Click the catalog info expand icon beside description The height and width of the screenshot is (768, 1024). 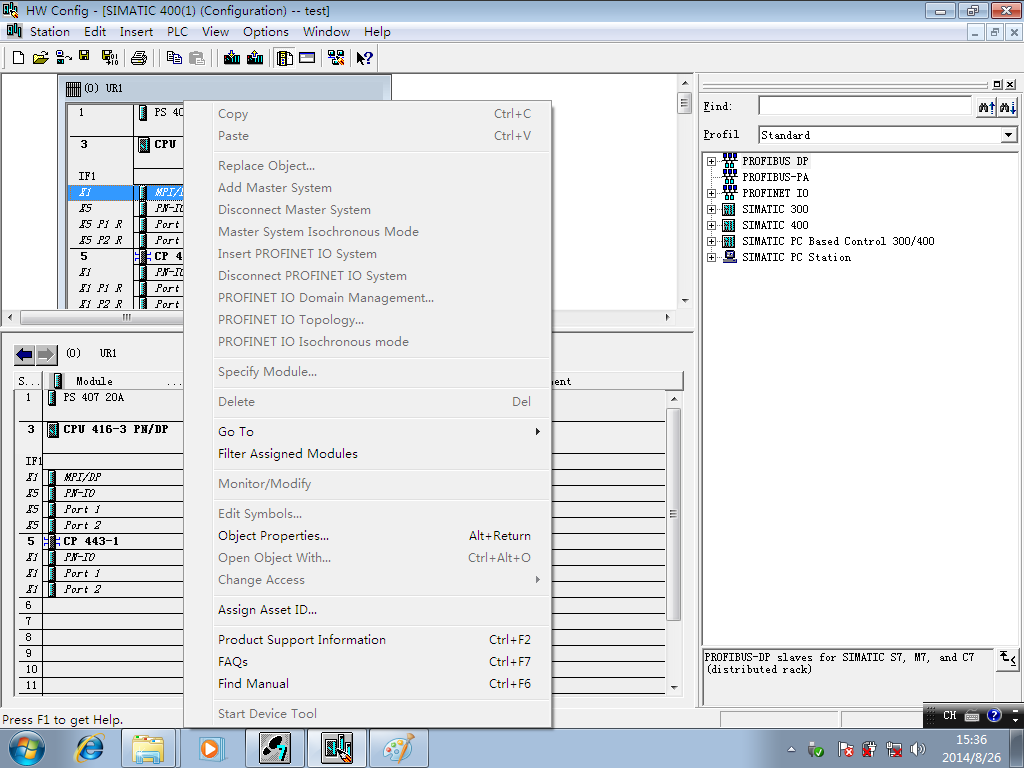1007,658
